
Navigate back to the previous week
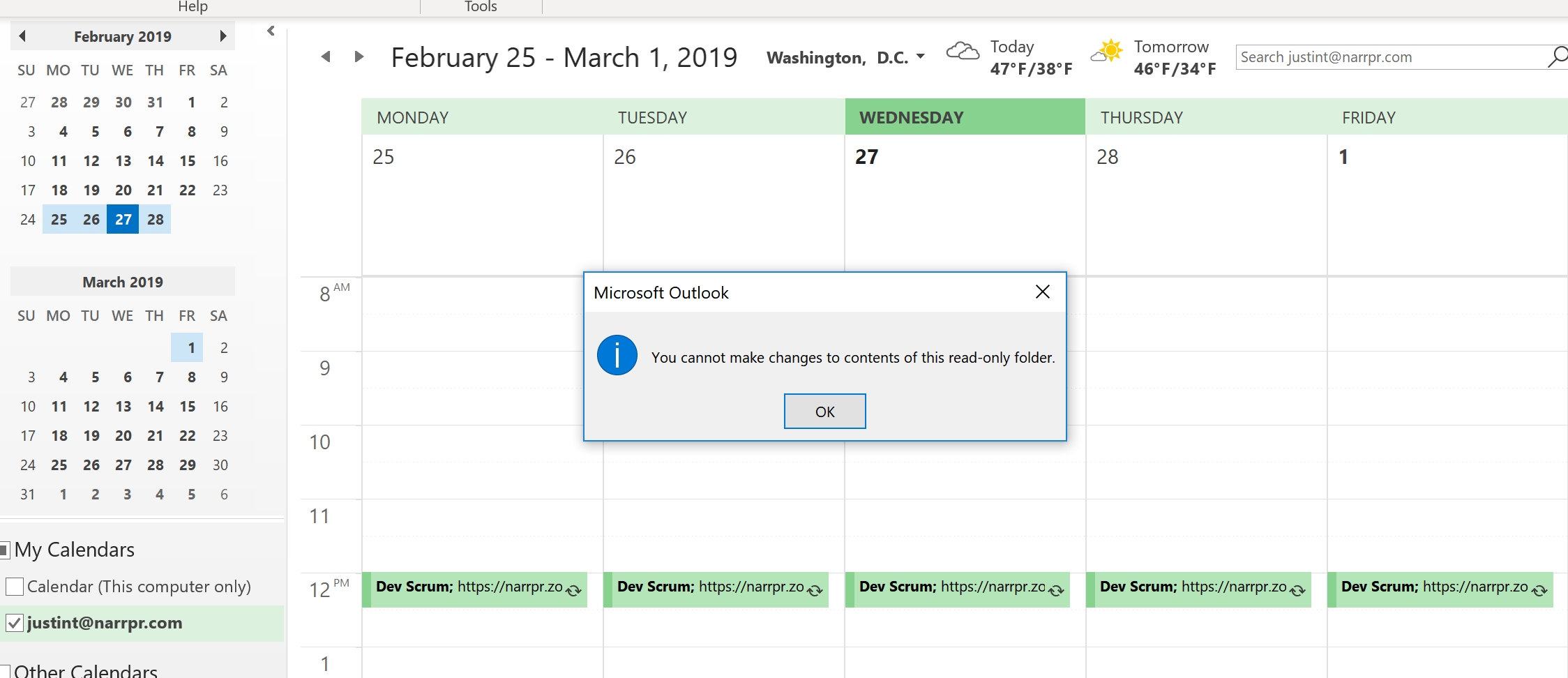[x=326, y=56]
